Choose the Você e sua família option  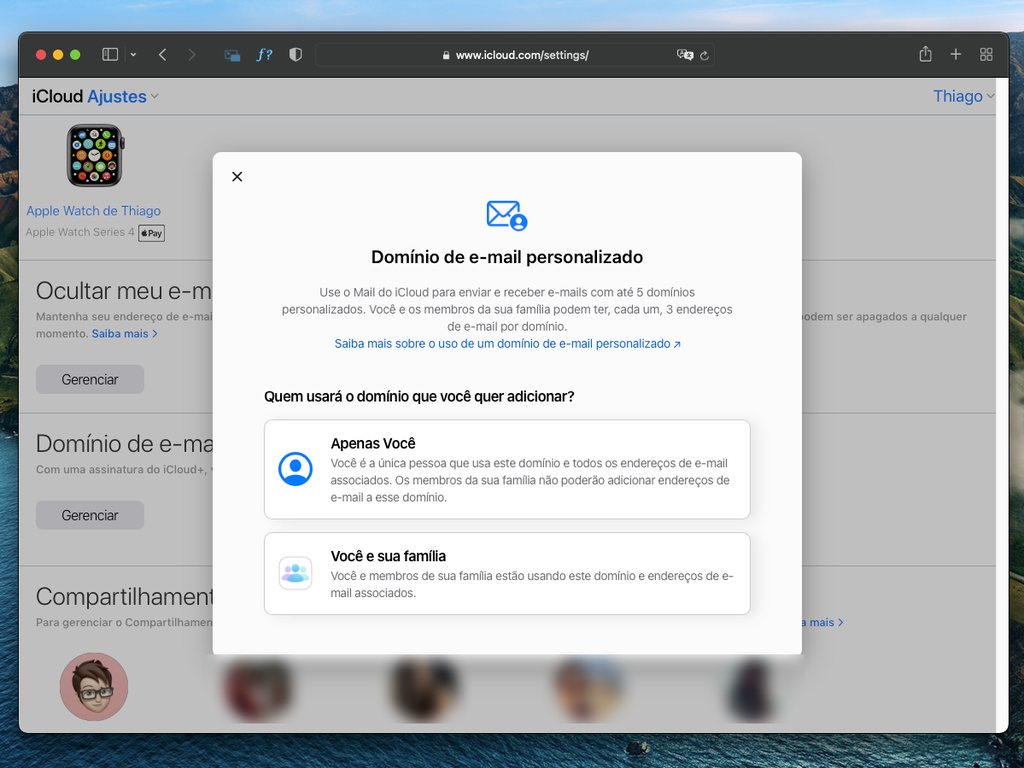point(507,573)
